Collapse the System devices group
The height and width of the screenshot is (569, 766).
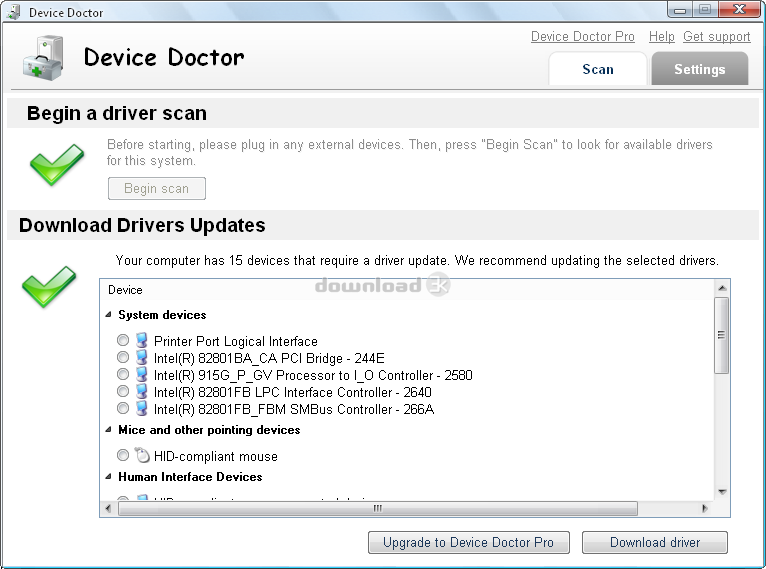108,315
